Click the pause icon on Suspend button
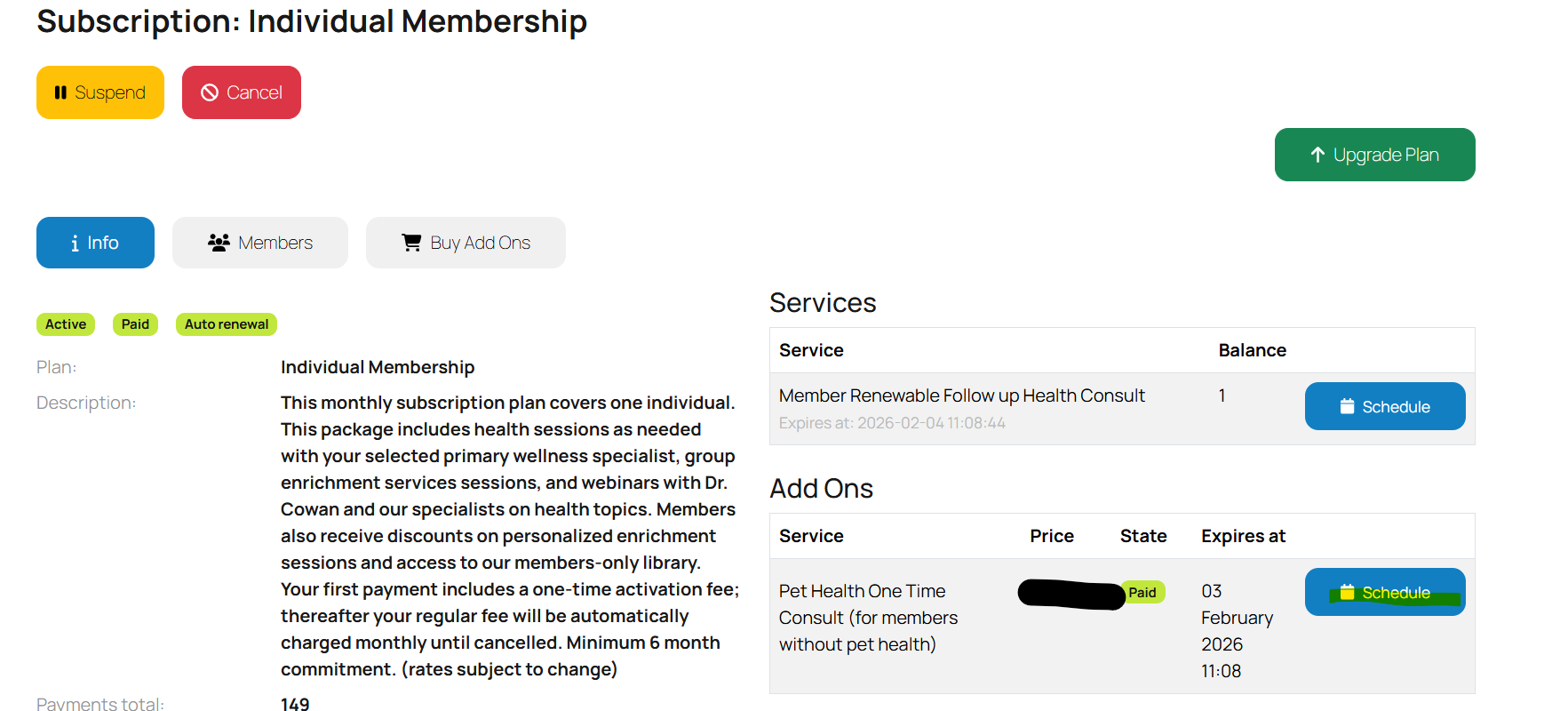The width and height of the screenshot is (1568, 711). click(60, 92)
